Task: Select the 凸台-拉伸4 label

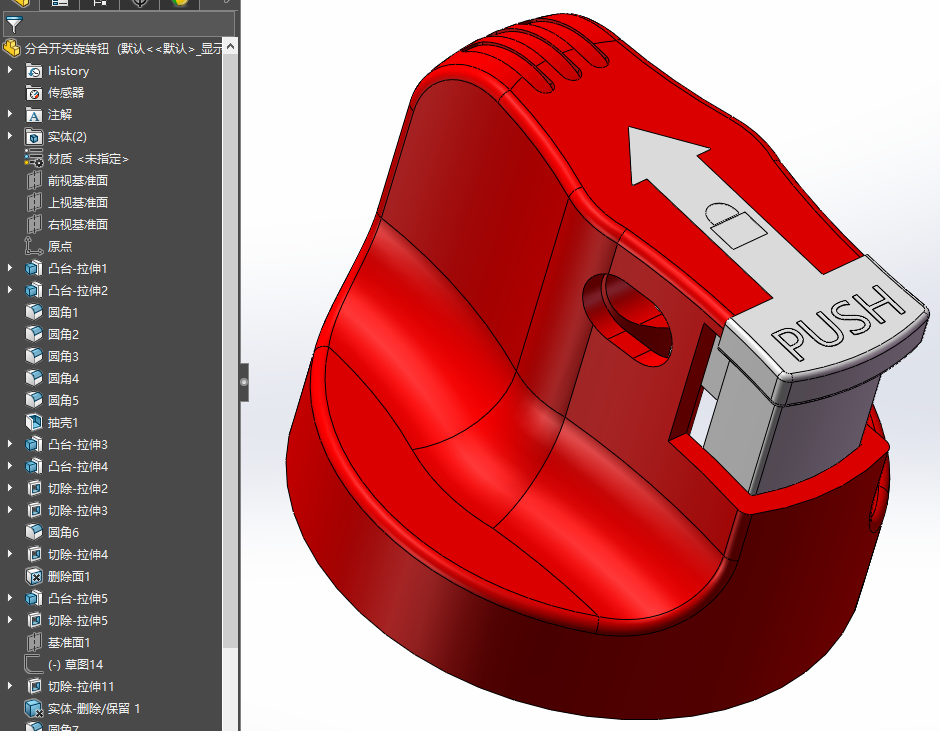Action: click(x=78, y=467)
